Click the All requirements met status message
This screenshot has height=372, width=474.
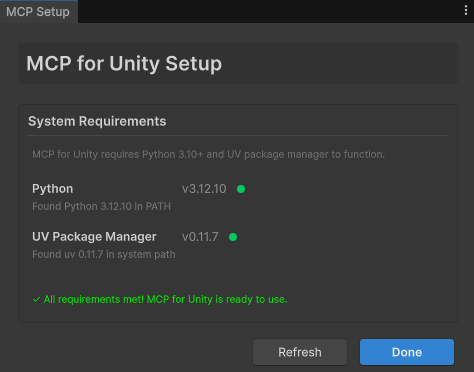click(166, 299)
